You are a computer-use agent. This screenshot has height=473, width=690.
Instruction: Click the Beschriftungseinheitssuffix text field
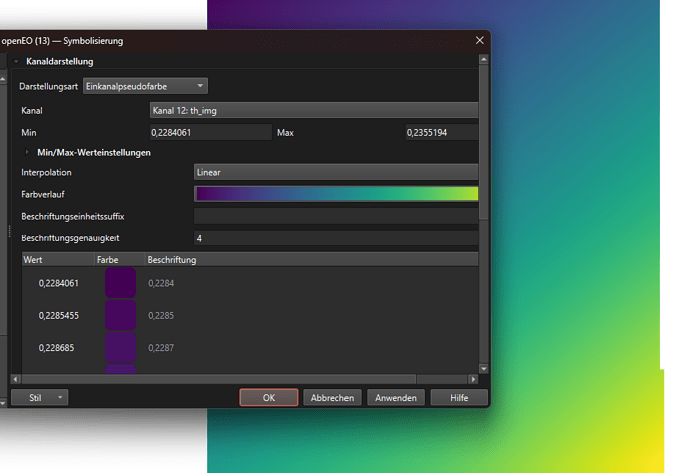coord(335,216)
